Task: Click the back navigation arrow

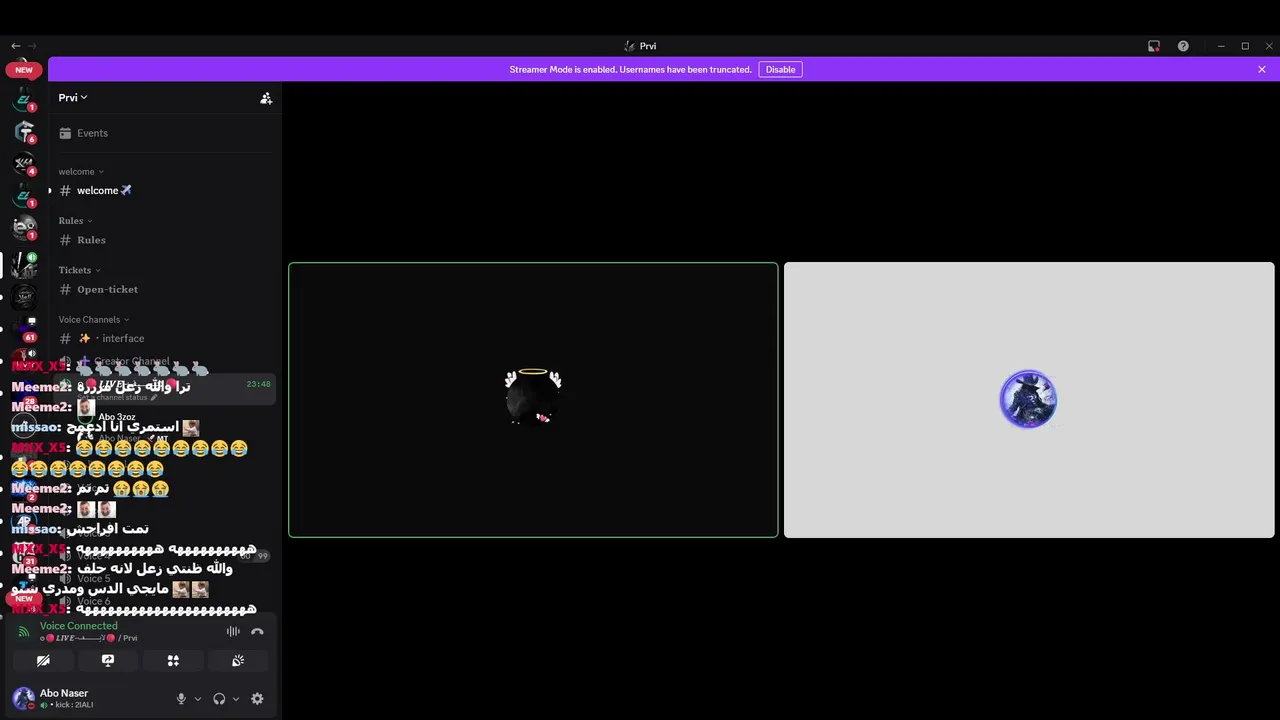Action: [x=15, y=46]
